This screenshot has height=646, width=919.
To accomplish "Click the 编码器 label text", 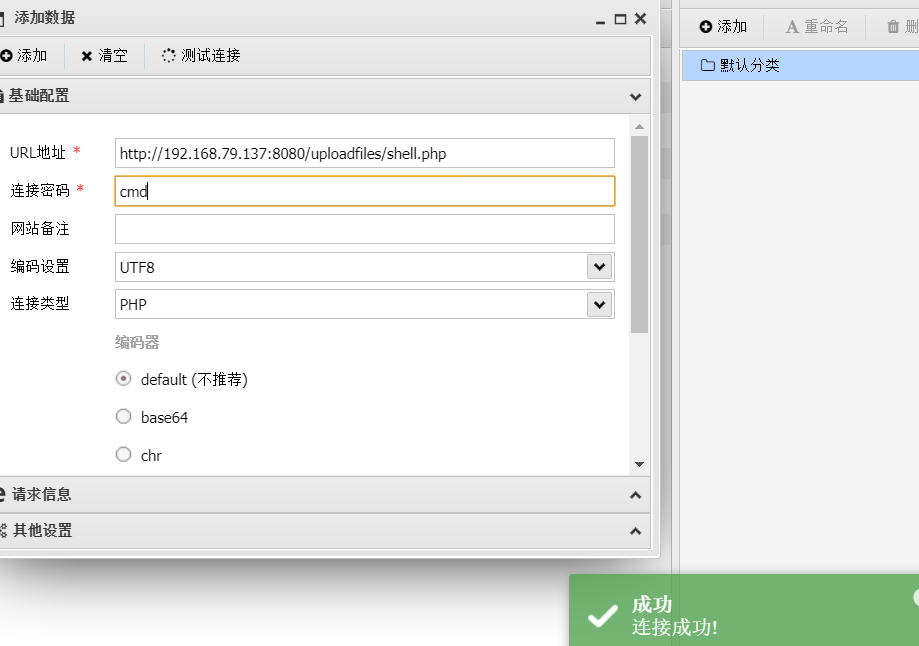I will (x=137, y=342).
